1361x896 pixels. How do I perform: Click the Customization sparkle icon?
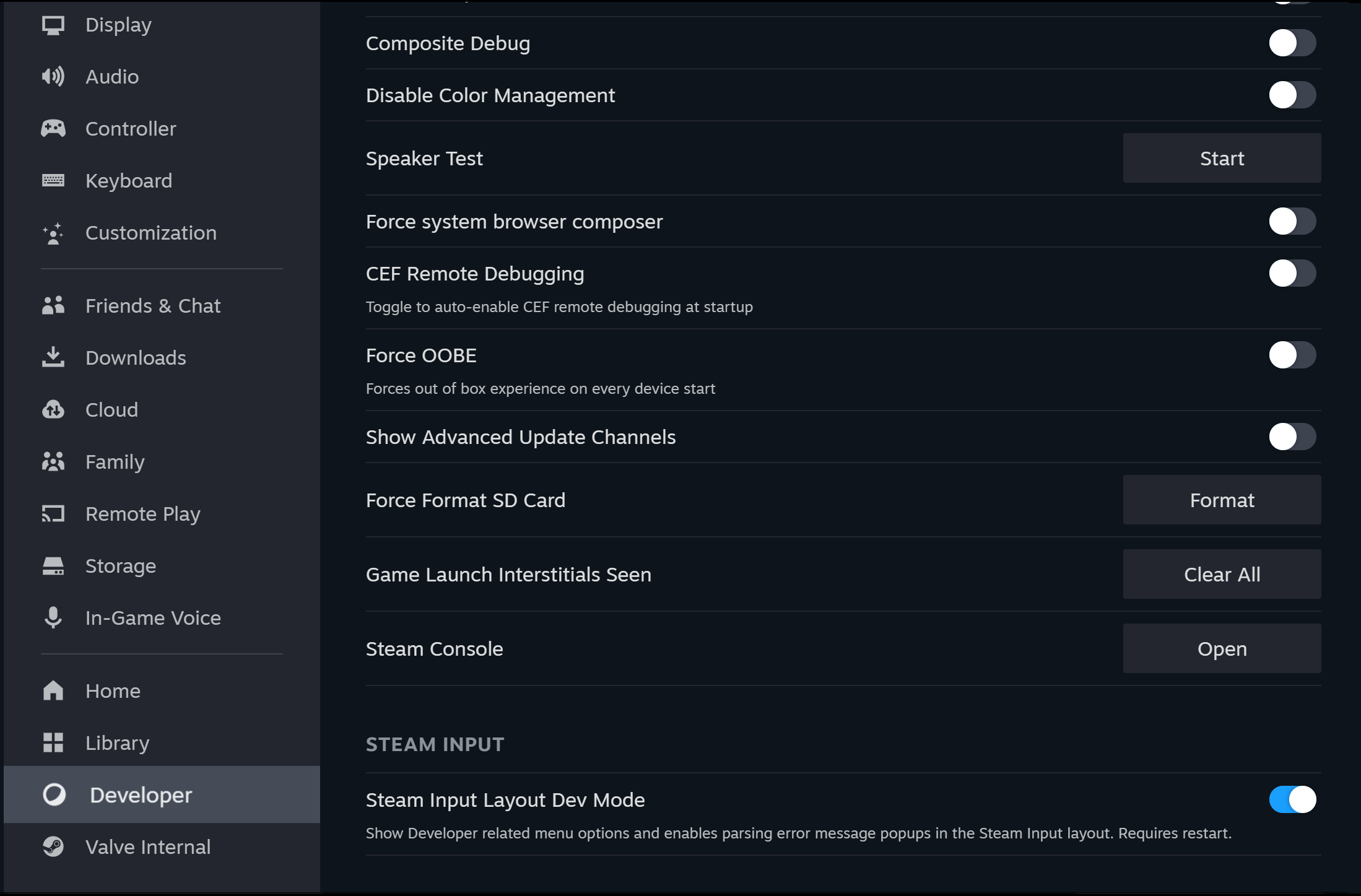(x=53, y=233)
